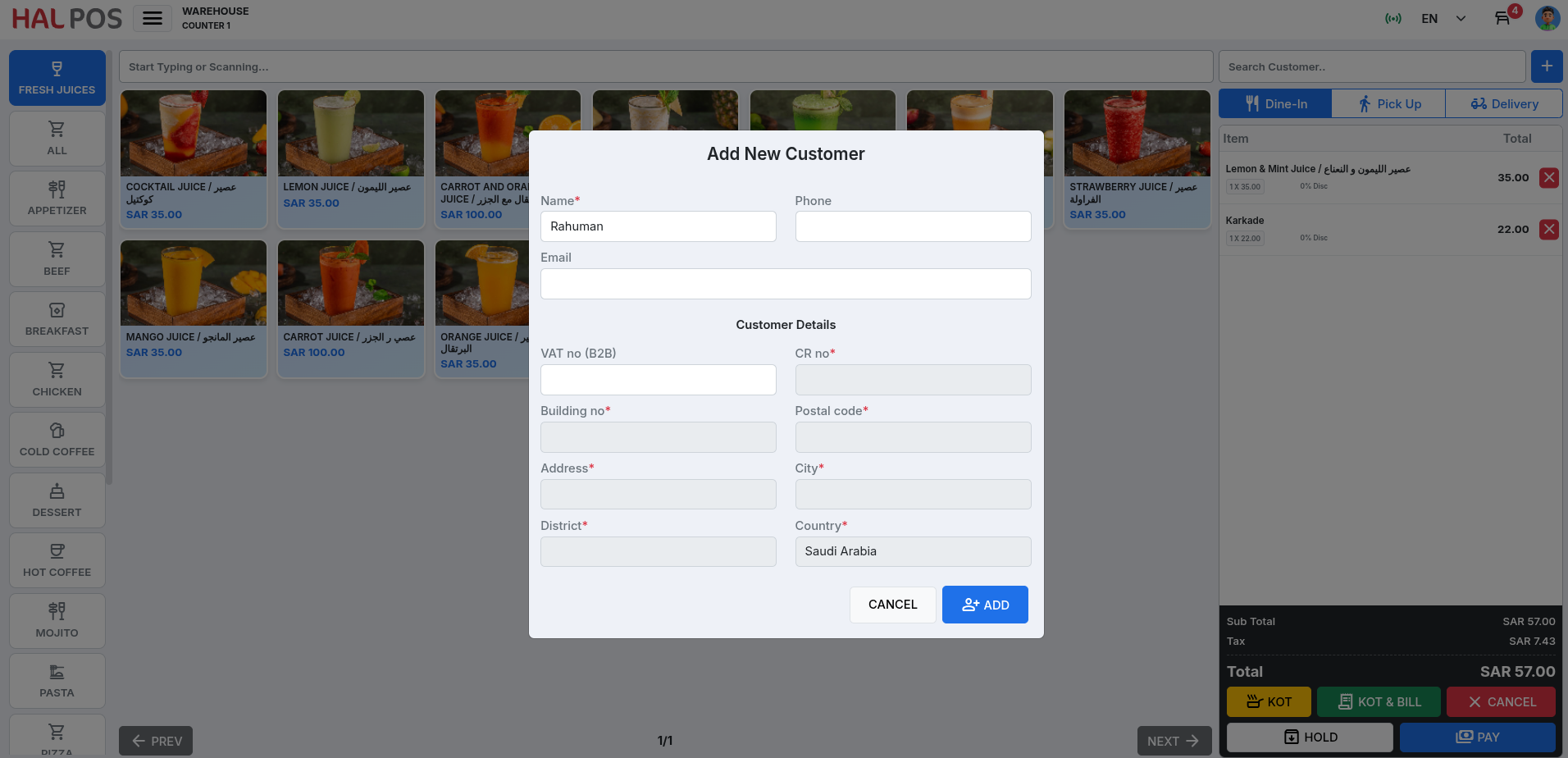Delete the Karkade order line
This screenshot has height=758, width=1568.
1548,230
